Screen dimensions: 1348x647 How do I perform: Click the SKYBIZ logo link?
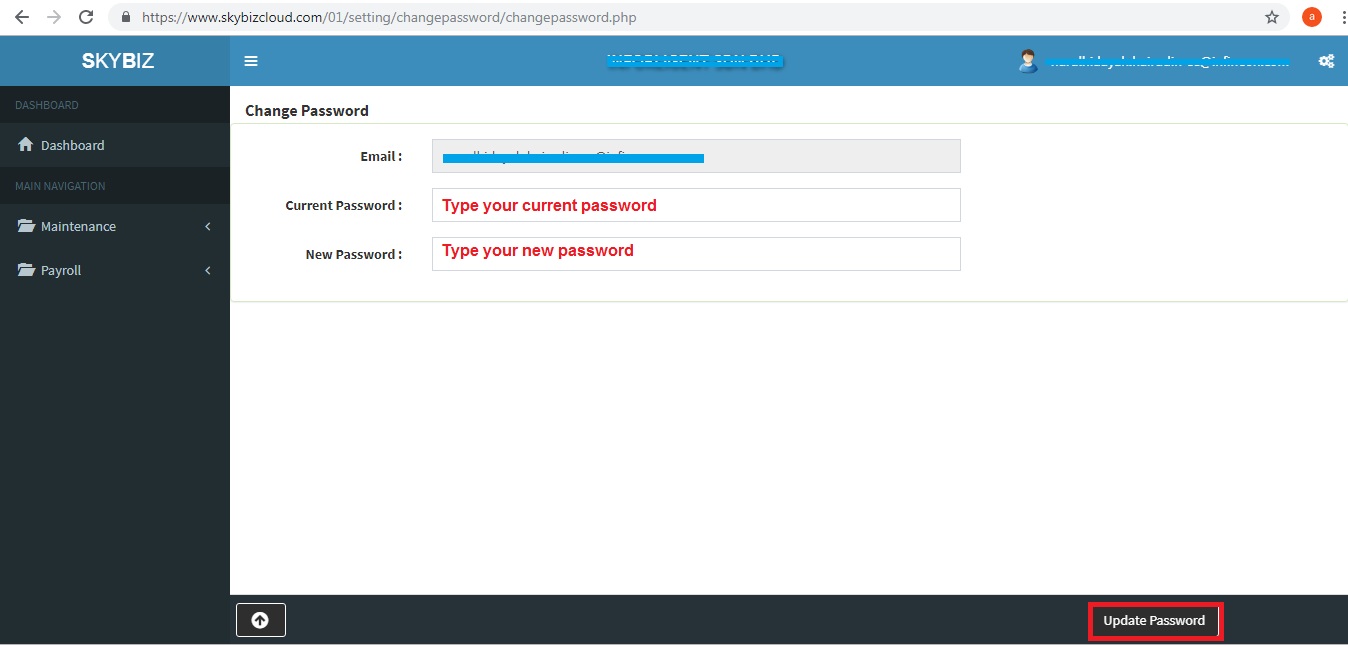pos(117,61)
